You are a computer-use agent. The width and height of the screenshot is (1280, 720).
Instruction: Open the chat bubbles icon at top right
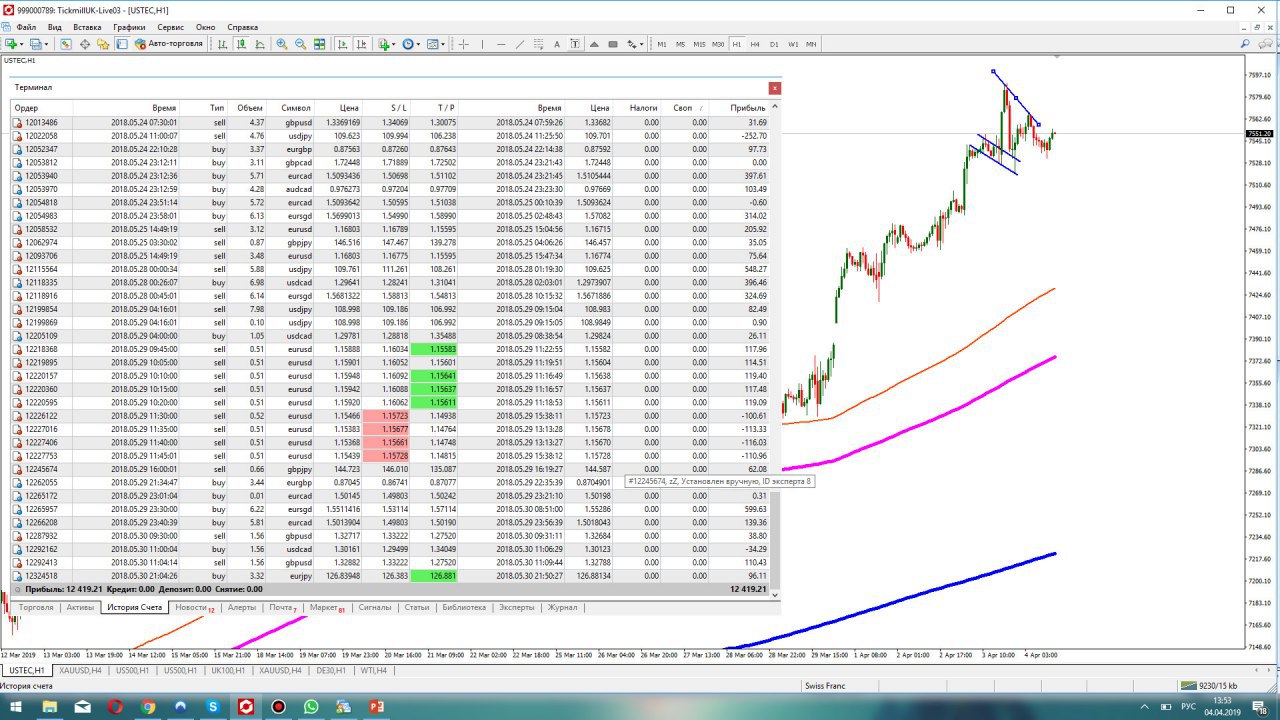click(1263, 44)
